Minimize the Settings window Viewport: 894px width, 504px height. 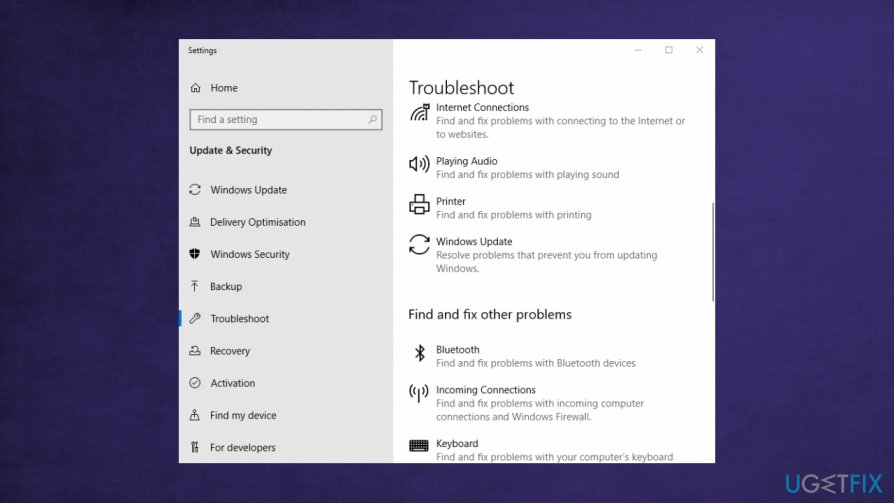click(x=638, y=50)
